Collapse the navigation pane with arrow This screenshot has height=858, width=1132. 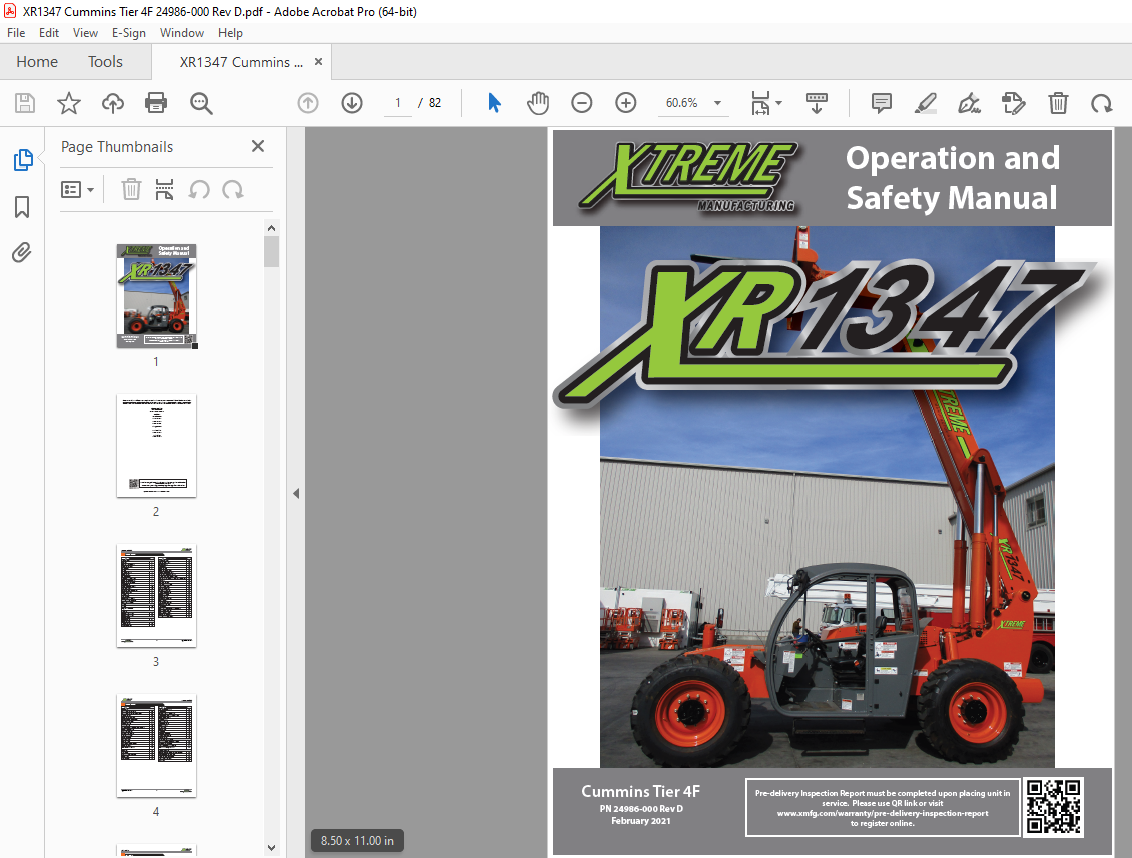pos(296,494)
